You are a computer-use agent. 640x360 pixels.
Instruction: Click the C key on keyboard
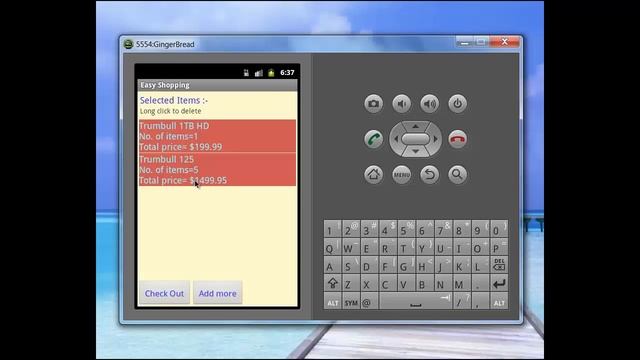click(388, 282)
